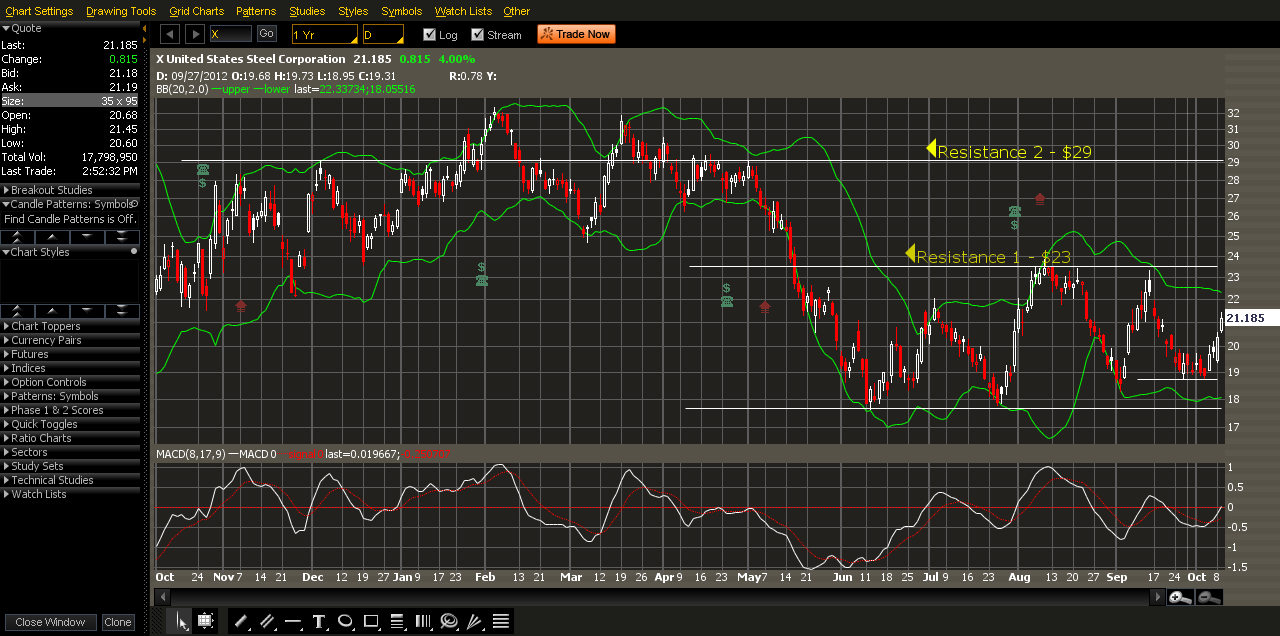Zoom in on the chart
The width and height of the screenshot is (1280, 636).
[1181, 597]
